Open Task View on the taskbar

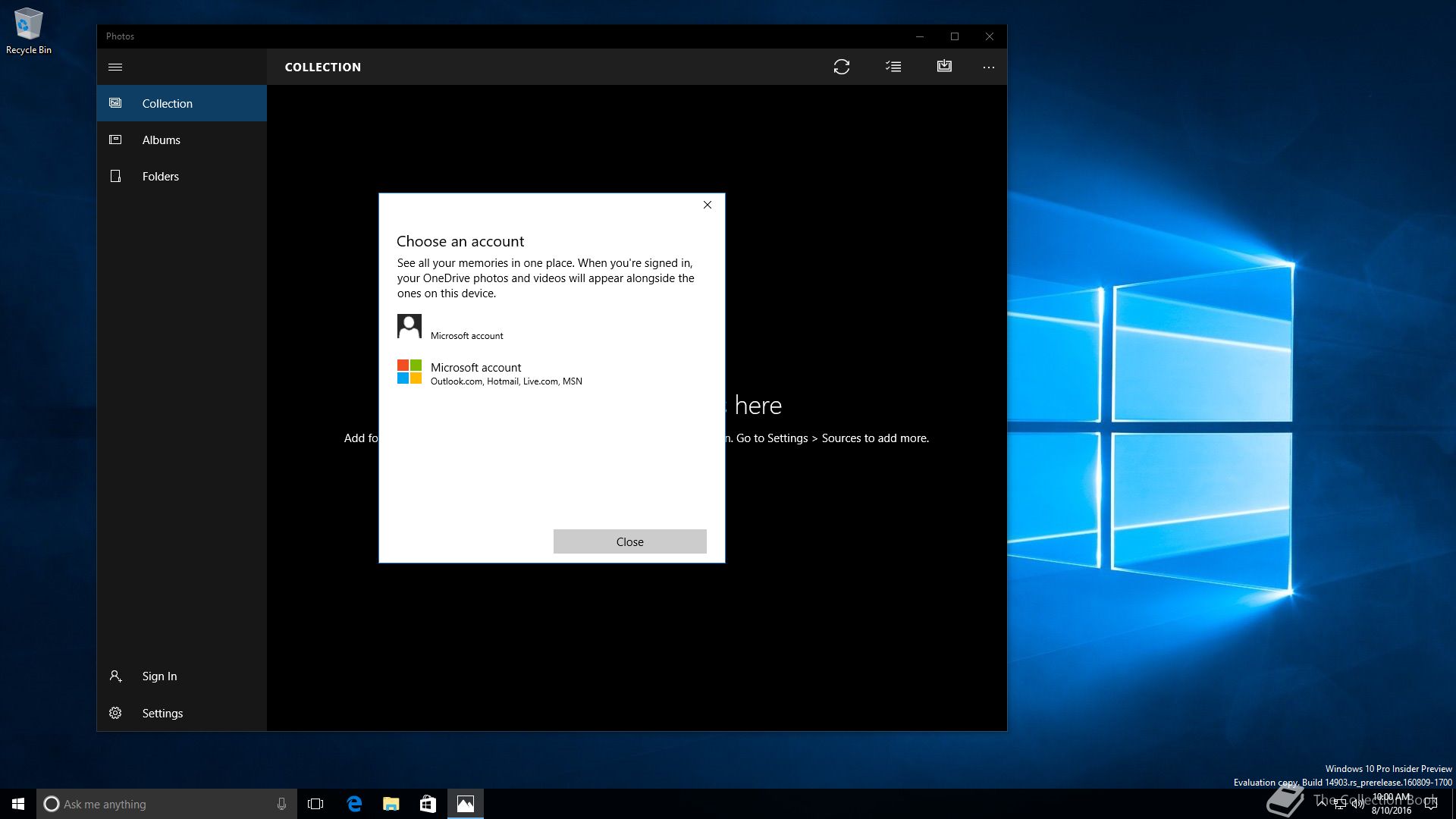coord(315,804)
